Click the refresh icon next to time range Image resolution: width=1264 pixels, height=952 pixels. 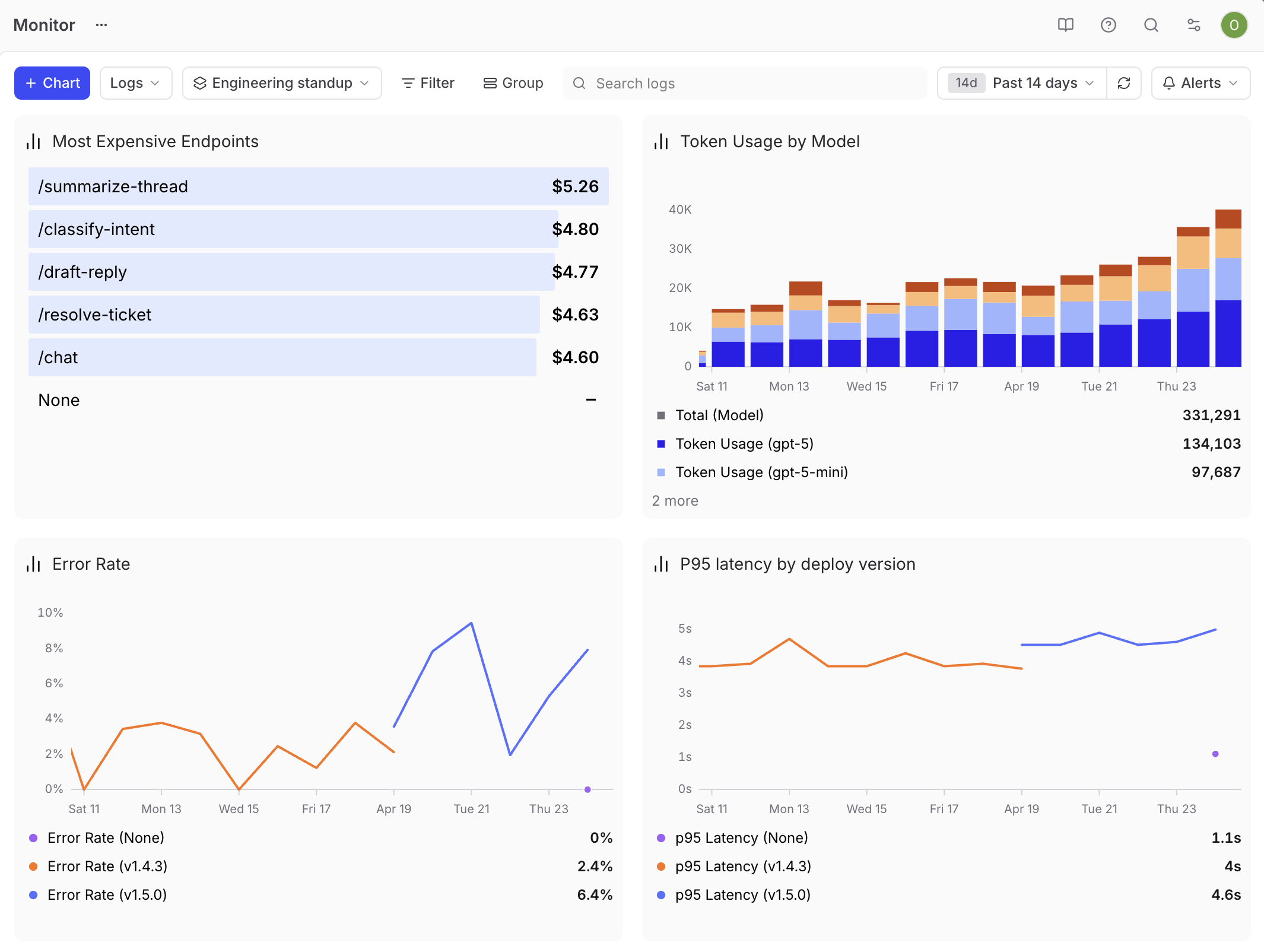(x=1123, y=83)
